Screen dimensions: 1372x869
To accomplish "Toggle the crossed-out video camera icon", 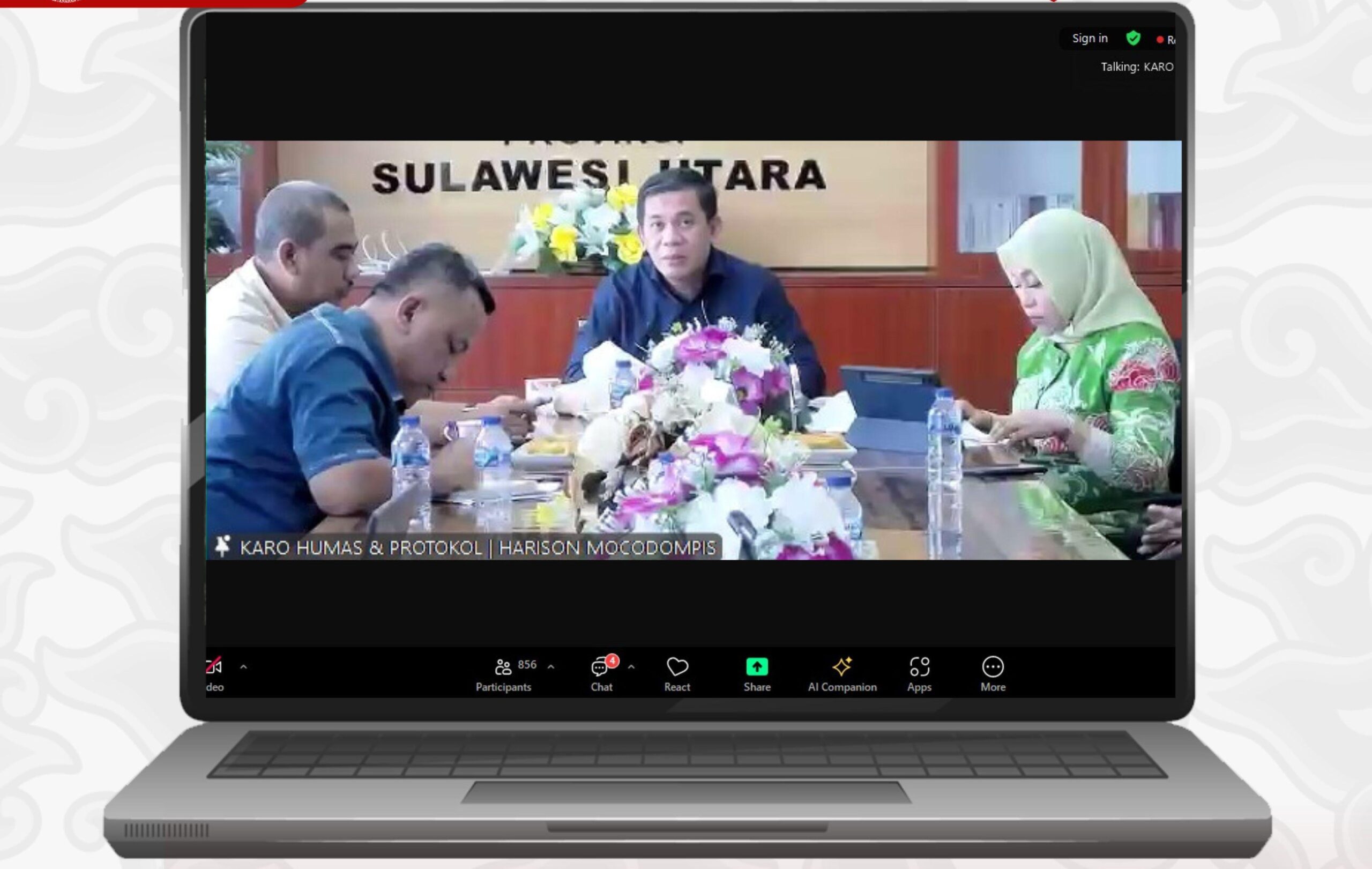I will (x=214, y=666).
